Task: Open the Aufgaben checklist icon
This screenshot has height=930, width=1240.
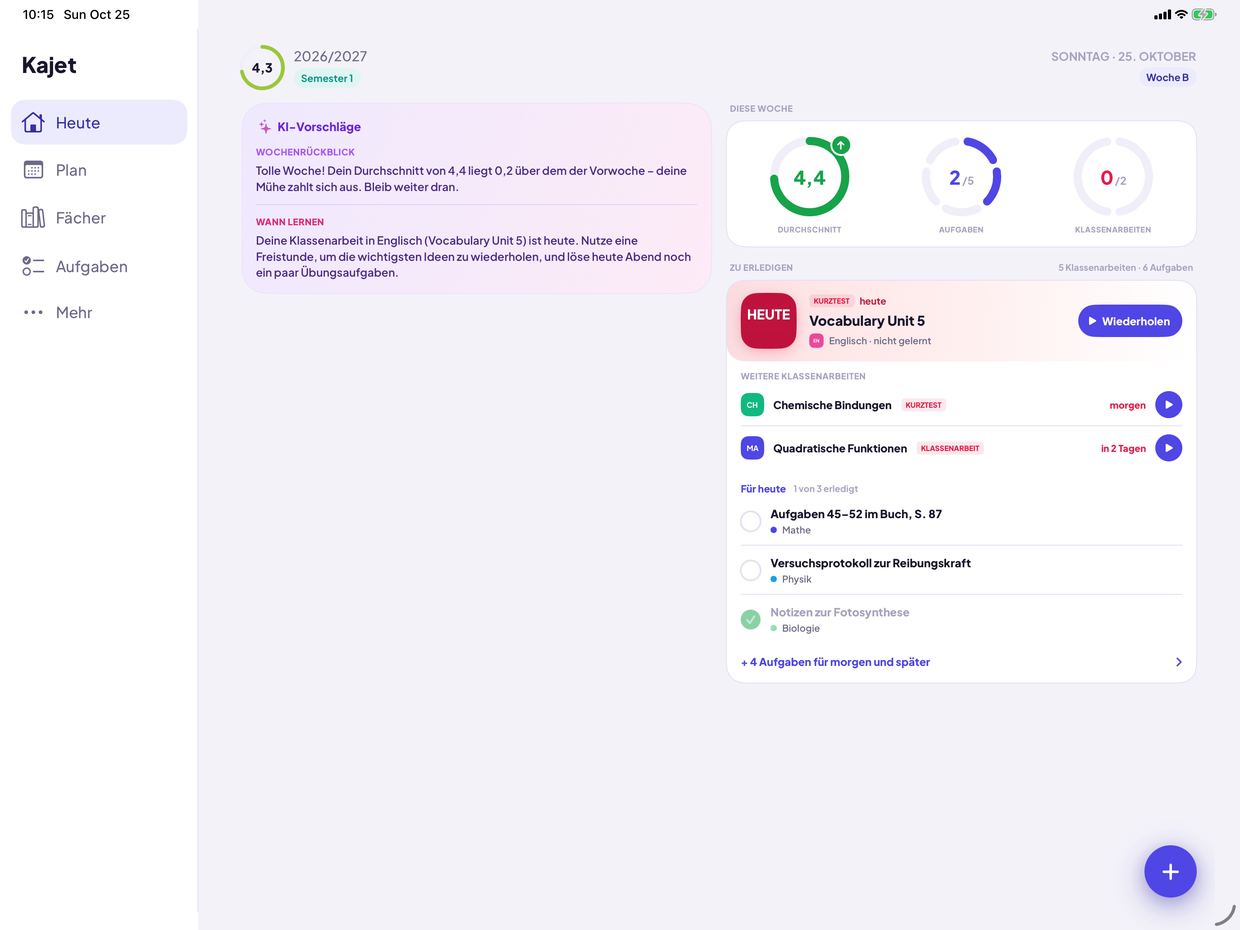Action: 33,266
